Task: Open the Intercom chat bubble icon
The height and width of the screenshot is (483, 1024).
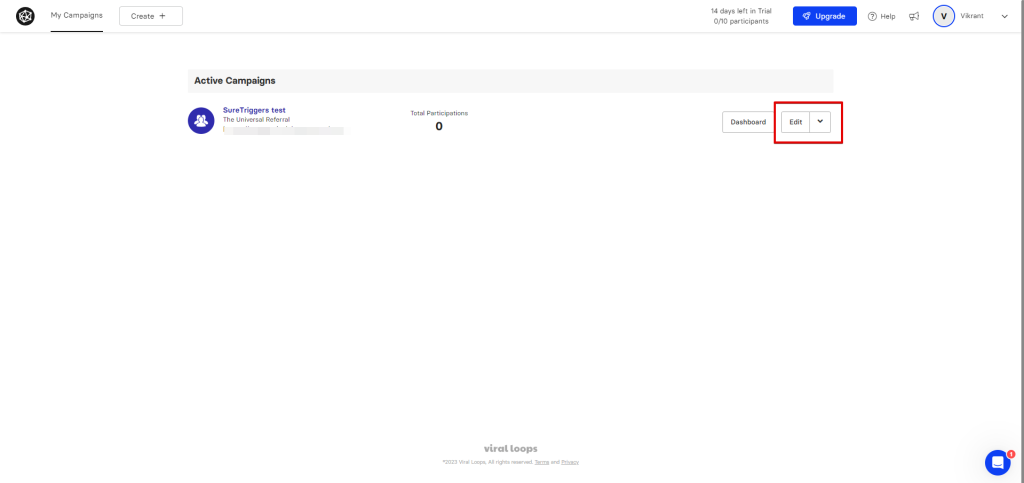Action: [997, 462]
